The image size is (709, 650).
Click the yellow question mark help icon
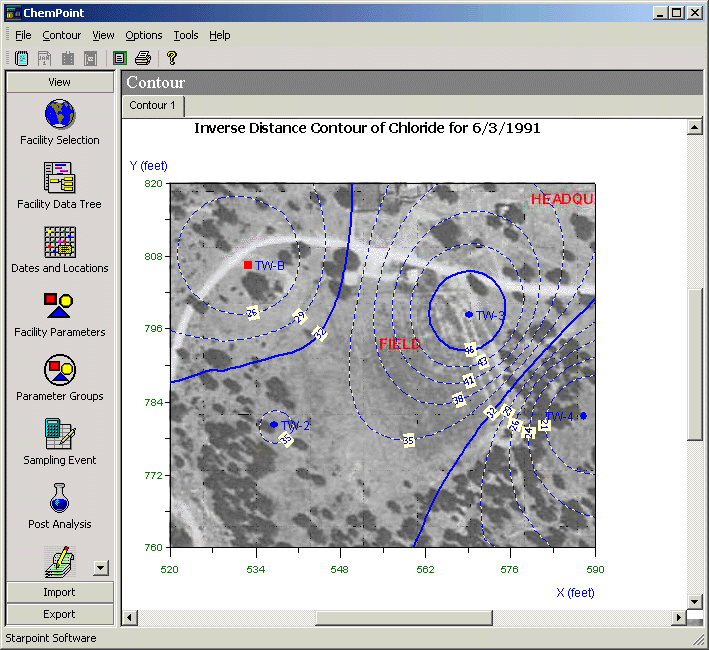172,58
